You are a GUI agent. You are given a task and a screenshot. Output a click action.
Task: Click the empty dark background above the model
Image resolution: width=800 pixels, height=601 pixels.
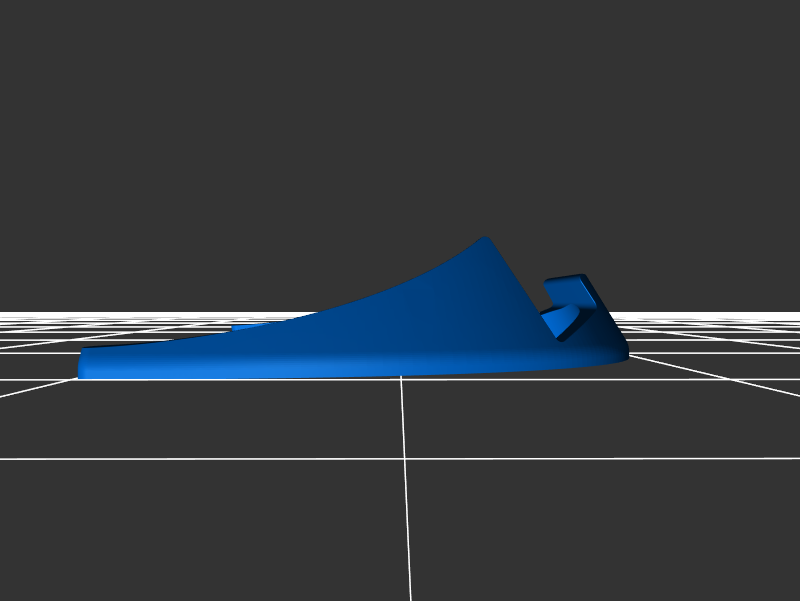(x=400, y=120)
